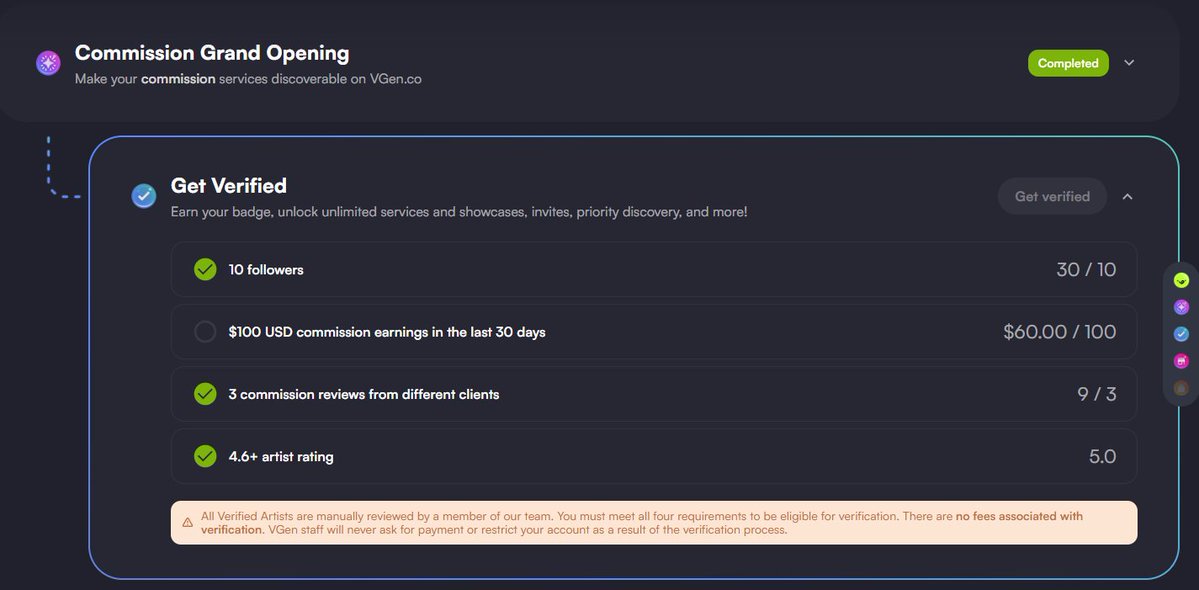Click the 9 / 3 reviews progress value
1199x590 pixels.
click(x=1097, y=394)
